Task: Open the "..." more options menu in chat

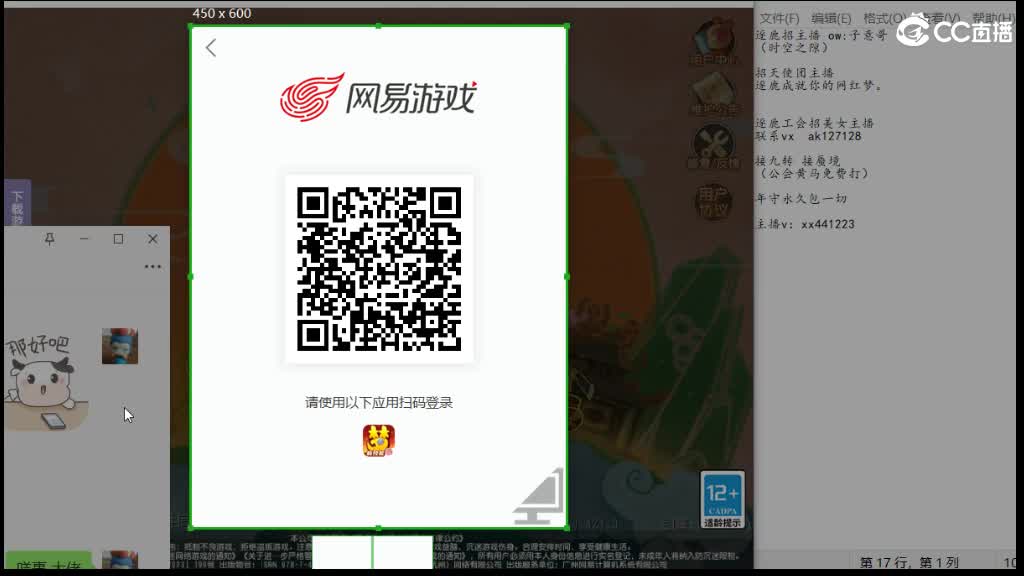Action: click(x=153, y=265)
